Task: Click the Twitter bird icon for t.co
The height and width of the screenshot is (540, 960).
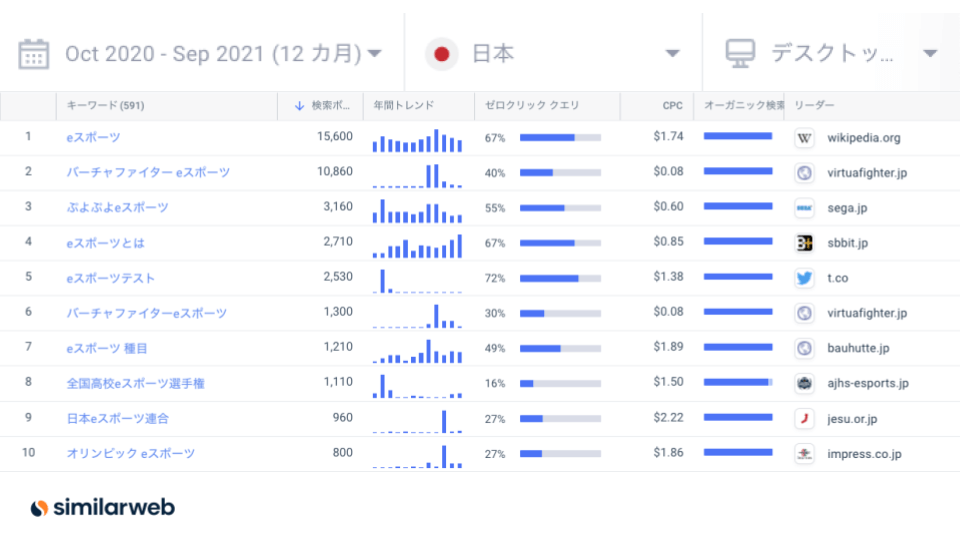Action: tap(803, 278)
